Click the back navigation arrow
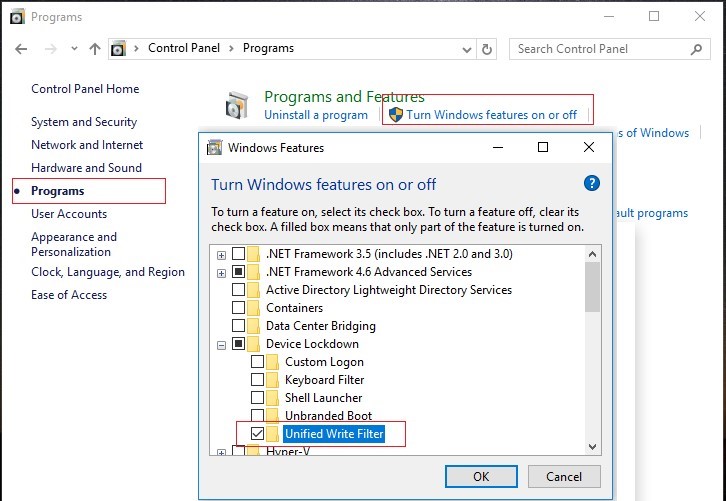The image size is (726, 501). tap(22, 49)
